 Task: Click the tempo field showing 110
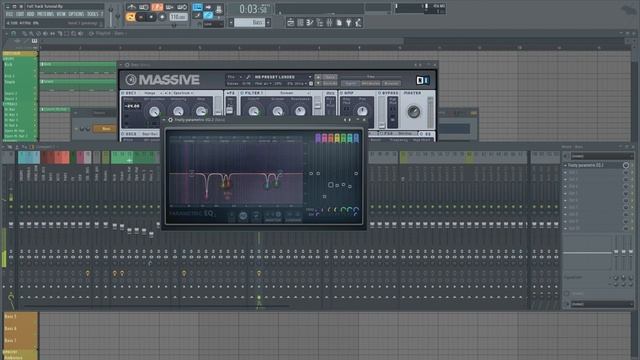pyautogui.click(x=178, y=17)
